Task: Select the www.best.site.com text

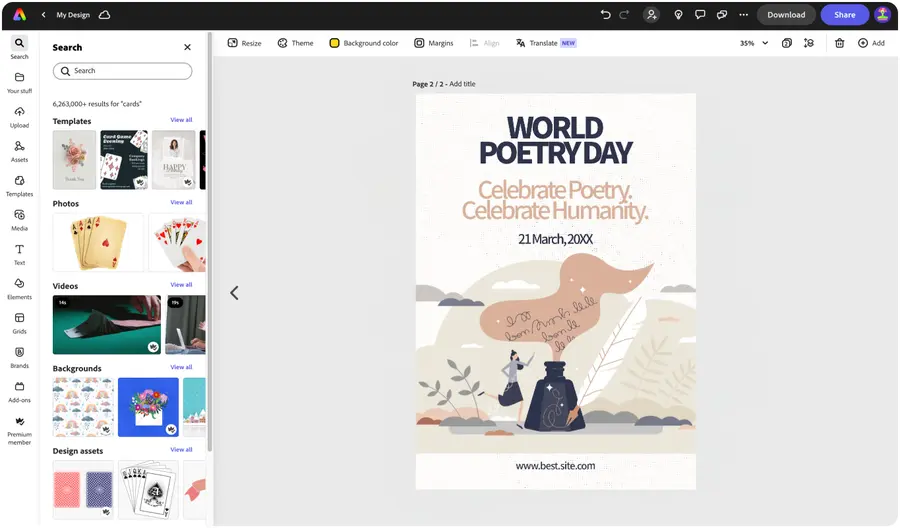Action: (556, 465)
